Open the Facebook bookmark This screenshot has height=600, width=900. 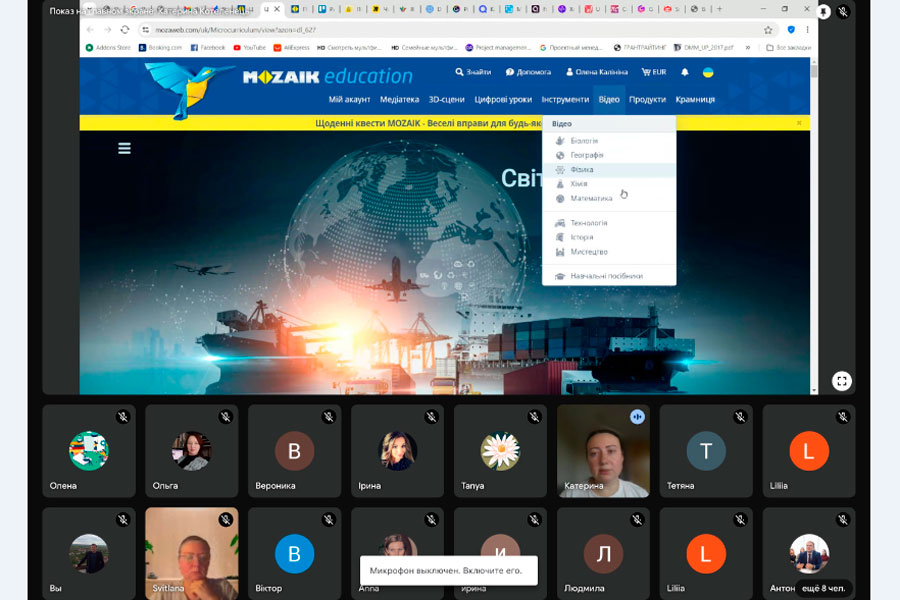[208, 48]
